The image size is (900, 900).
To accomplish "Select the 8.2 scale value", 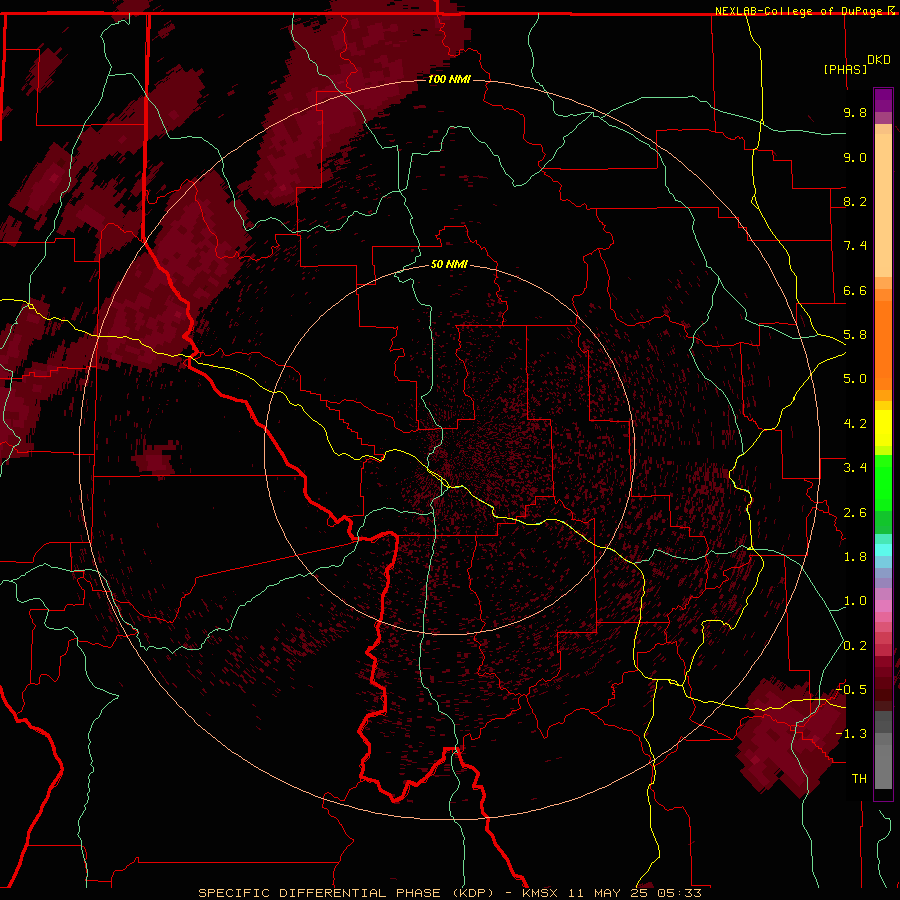I will [x=855, y=201].
